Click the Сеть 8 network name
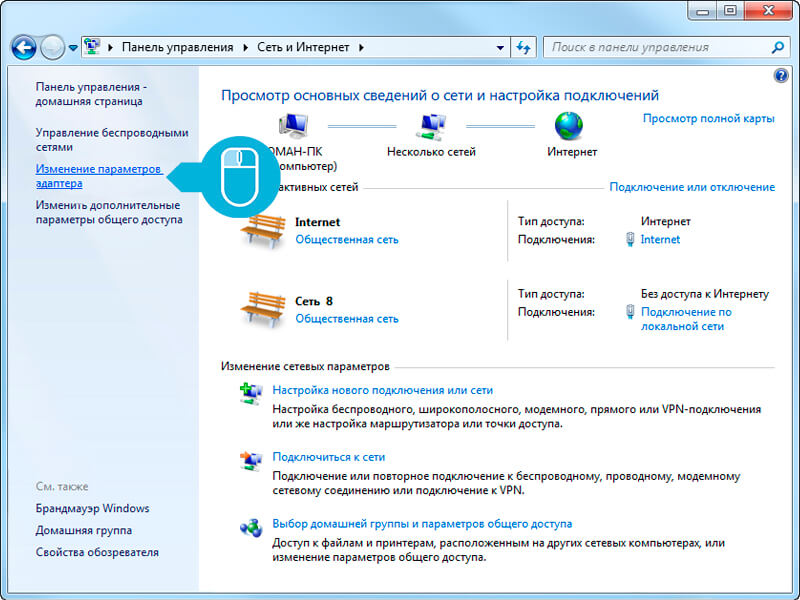This screenshot has width=800, height=600. click(314, 301)
